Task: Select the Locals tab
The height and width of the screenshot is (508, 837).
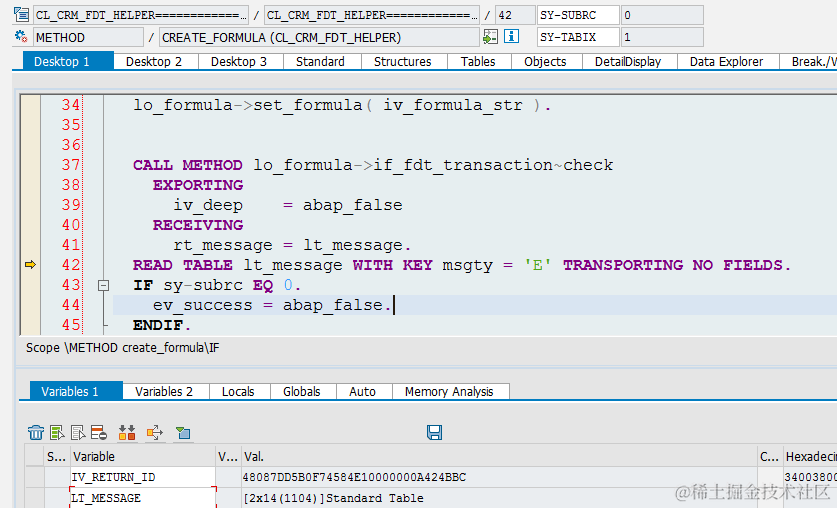Action: [239, 391]
